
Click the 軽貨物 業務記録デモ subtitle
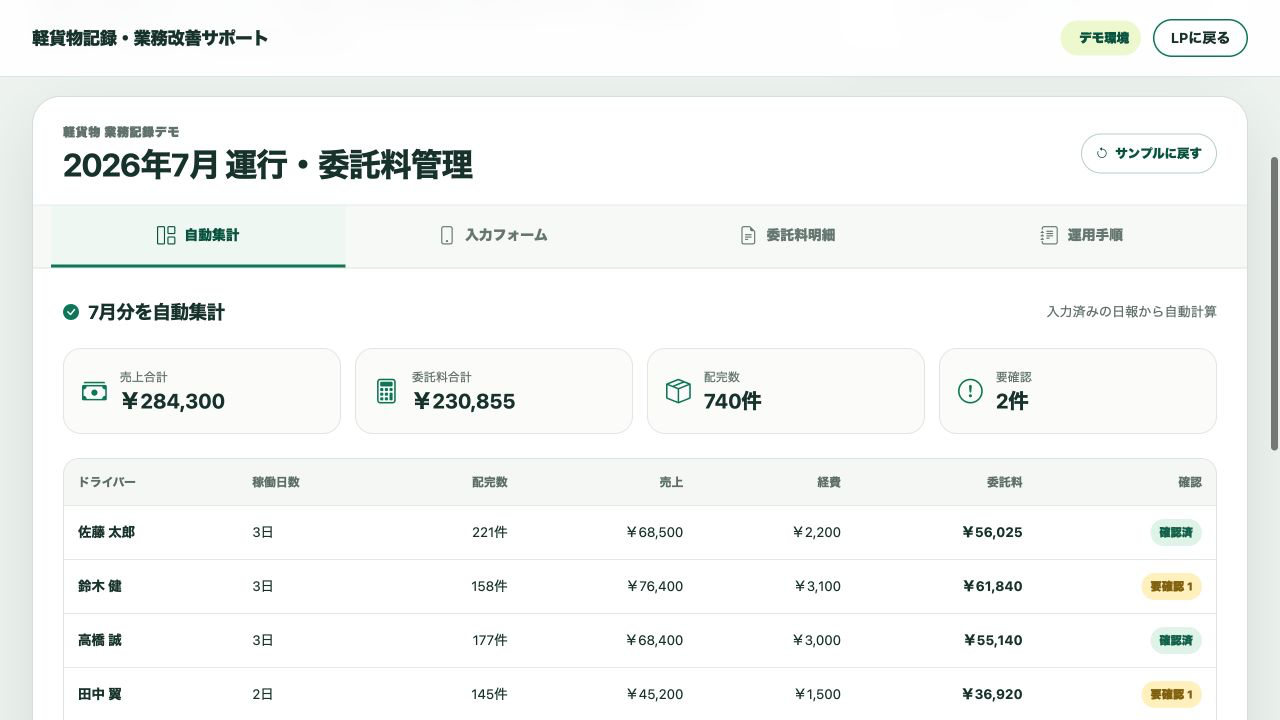tap(121, 132)
